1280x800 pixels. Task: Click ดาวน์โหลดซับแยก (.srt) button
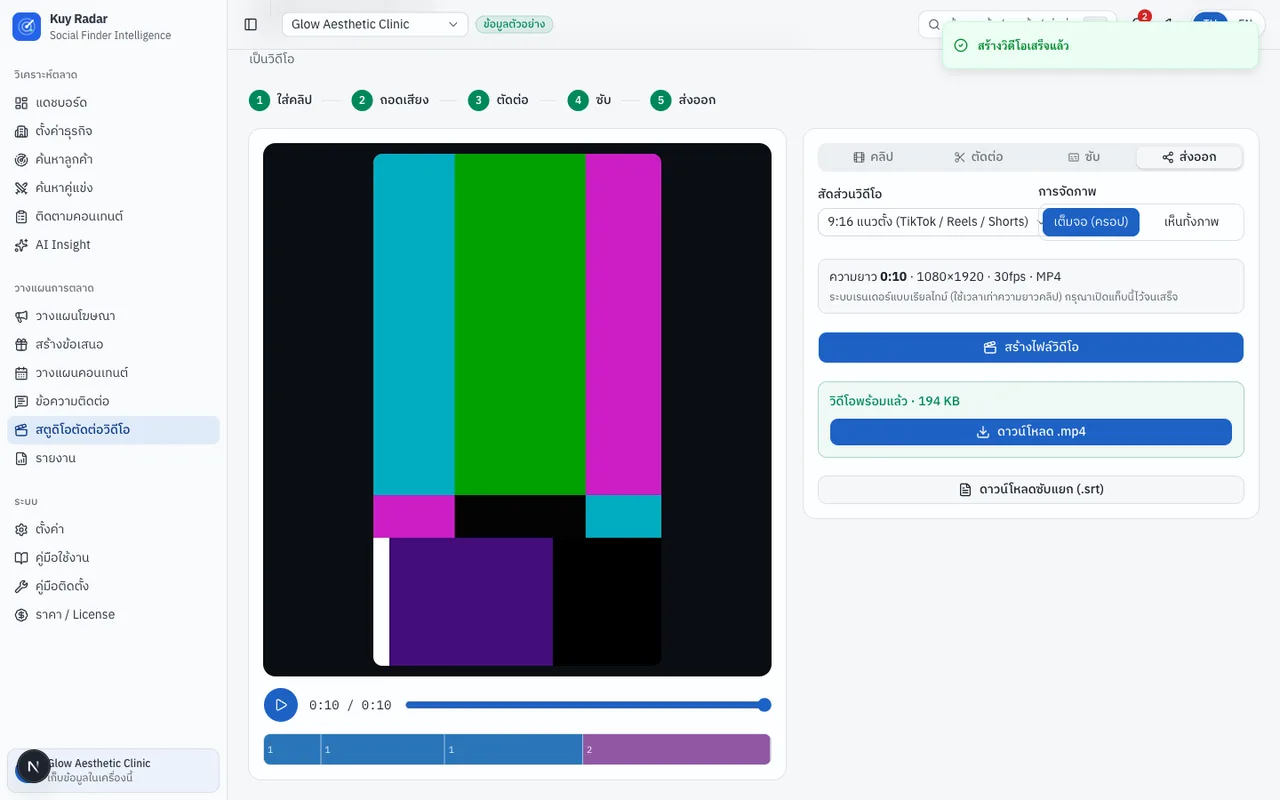click(x=1031, y=489)
